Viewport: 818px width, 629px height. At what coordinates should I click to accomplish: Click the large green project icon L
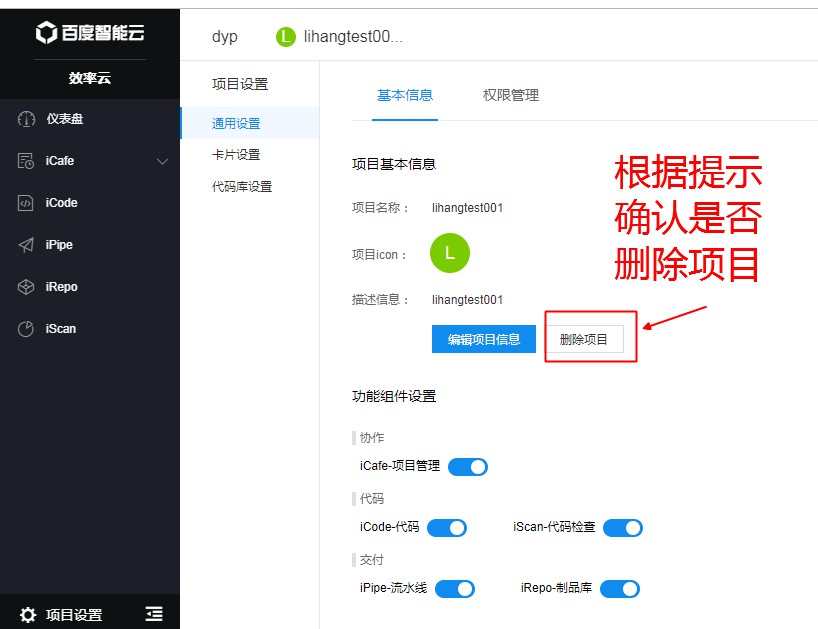450,253
